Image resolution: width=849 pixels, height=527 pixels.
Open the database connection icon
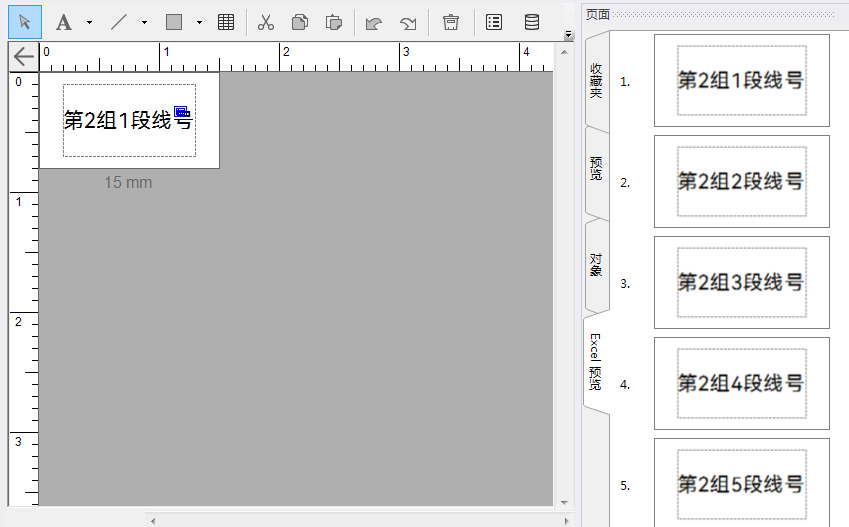[x=532, y=22]
